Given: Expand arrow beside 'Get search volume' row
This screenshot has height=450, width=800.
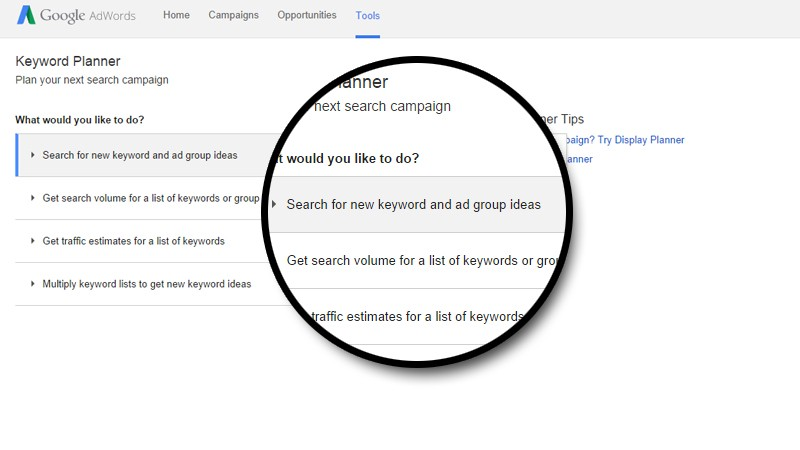Looking at the screenshot, I should point(33,198).
